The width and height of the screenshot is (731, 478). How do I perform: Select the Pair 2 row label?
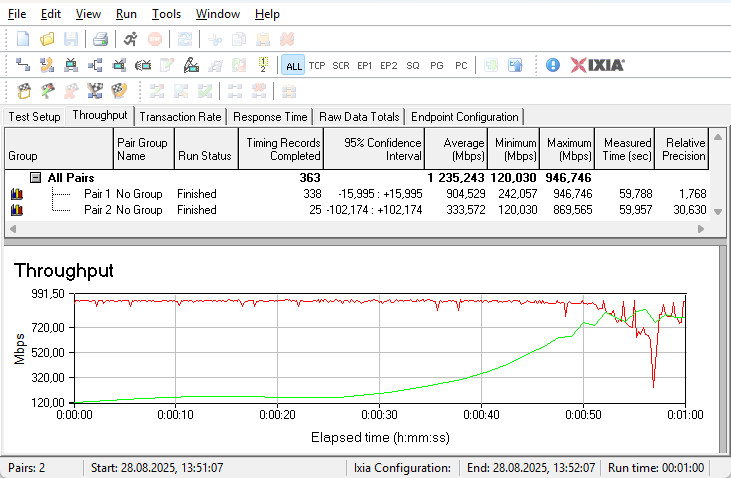[x=97, y=210]
